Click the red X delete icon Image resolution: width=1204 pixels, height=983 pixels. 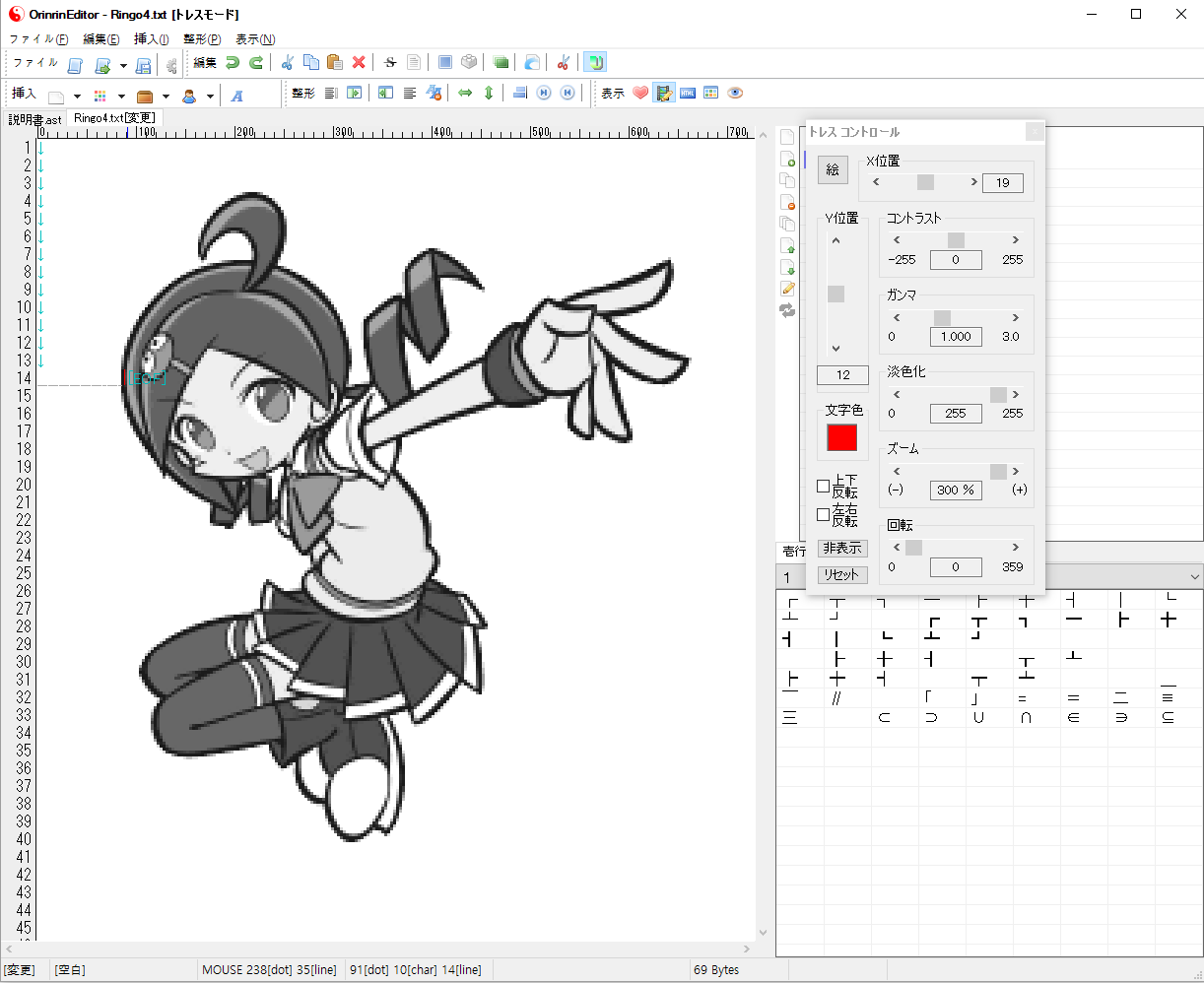pyautogui.click(x=359, y=63)
